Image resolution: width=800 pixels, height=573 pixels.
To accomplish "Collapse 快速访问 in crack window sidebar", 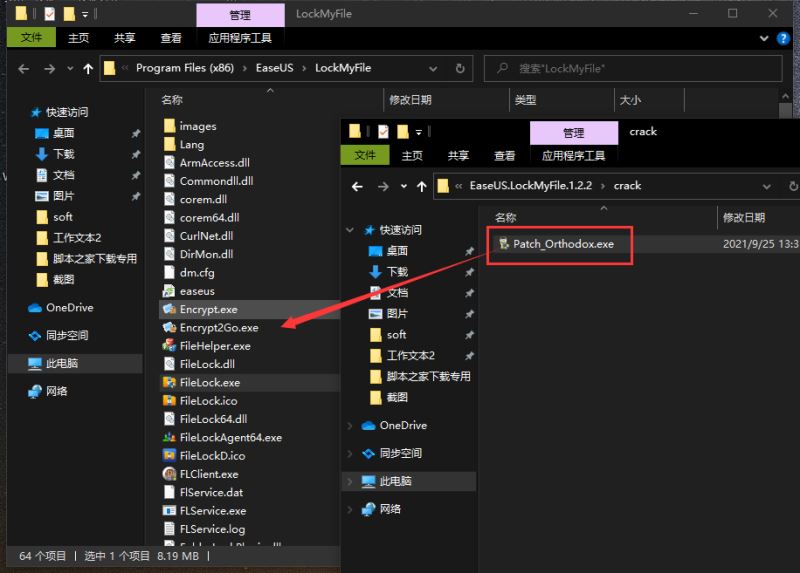I will (349, 230).
